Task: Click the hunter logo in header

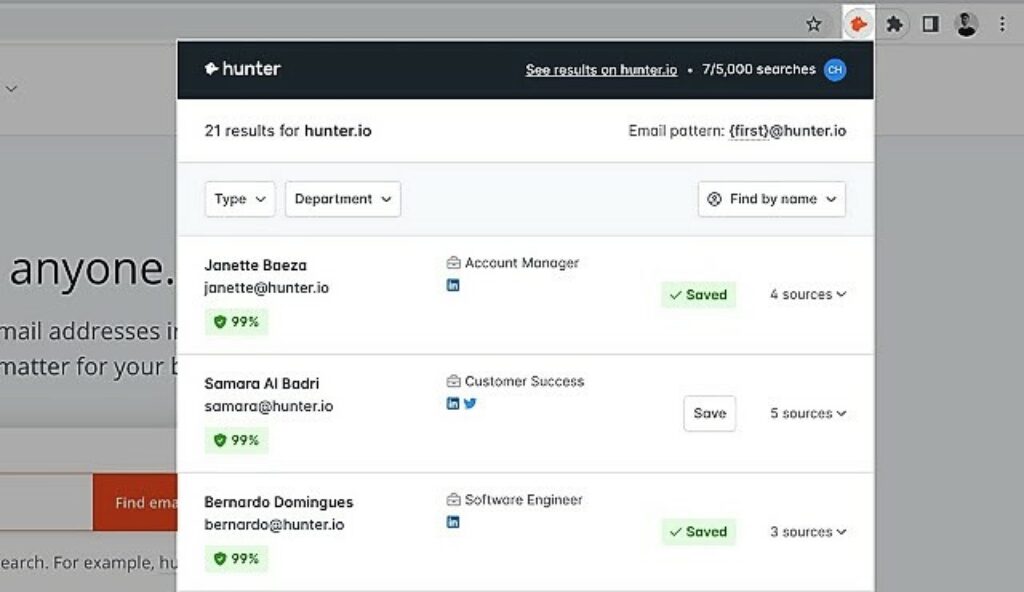Action: pyautogui.click(x=242, y=69)
